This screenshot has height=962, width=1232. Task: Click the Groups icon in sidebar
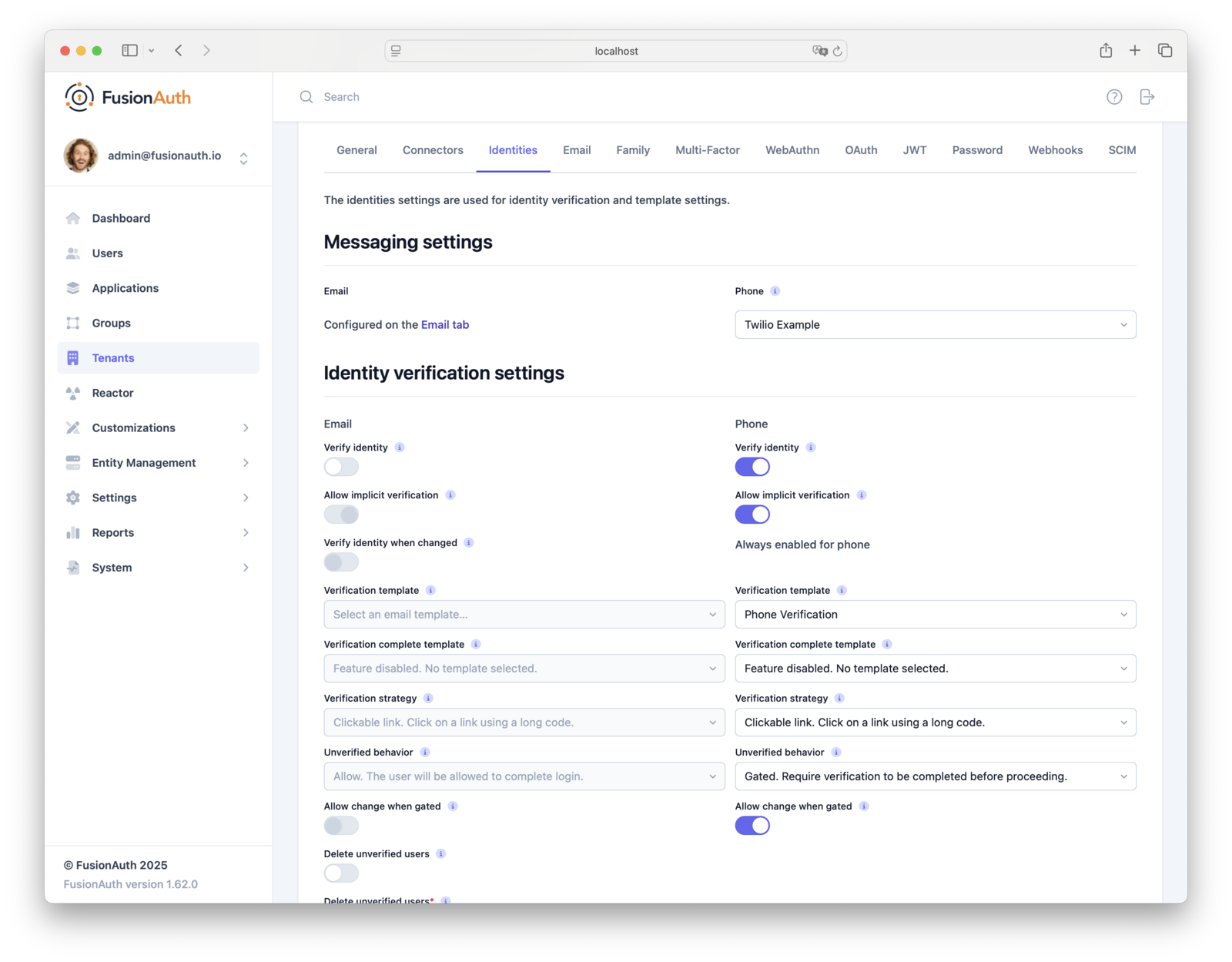(73, 323)
